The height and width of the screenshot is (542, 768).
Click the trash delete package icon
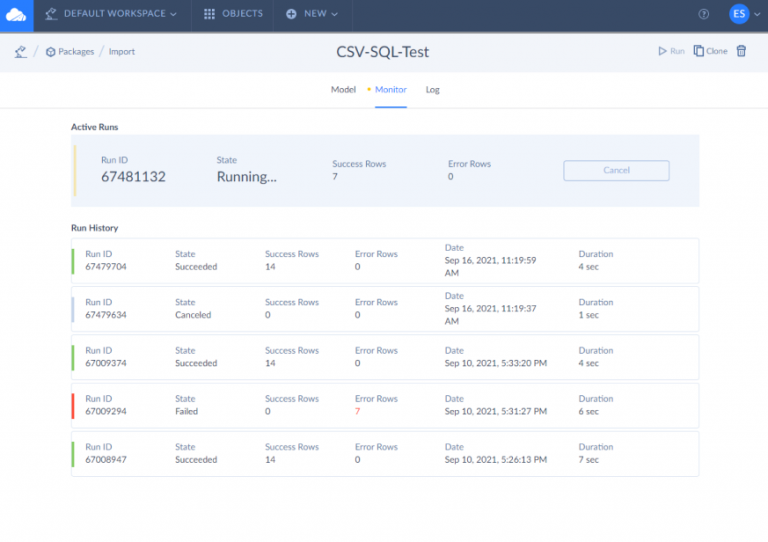pyautogui.click(x=741, y=51)
